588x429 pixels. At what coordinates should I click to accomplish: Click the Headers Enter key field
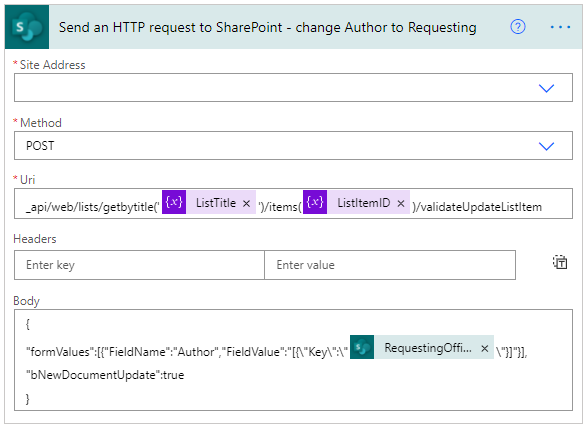pos(139,265)
